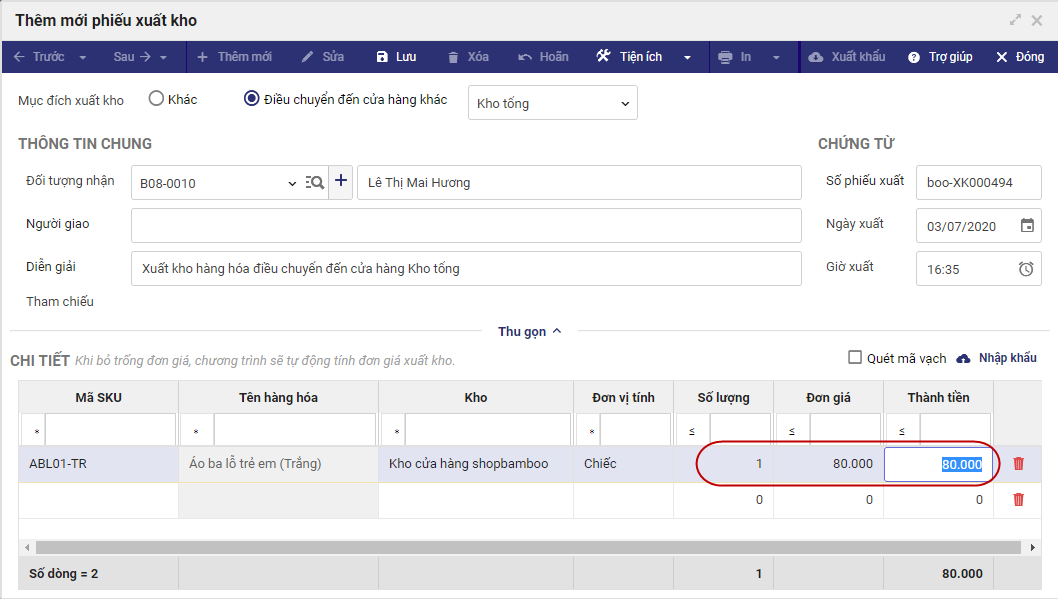
Task: Enable the Quét mã vạch checkbox
Action: 855,358
